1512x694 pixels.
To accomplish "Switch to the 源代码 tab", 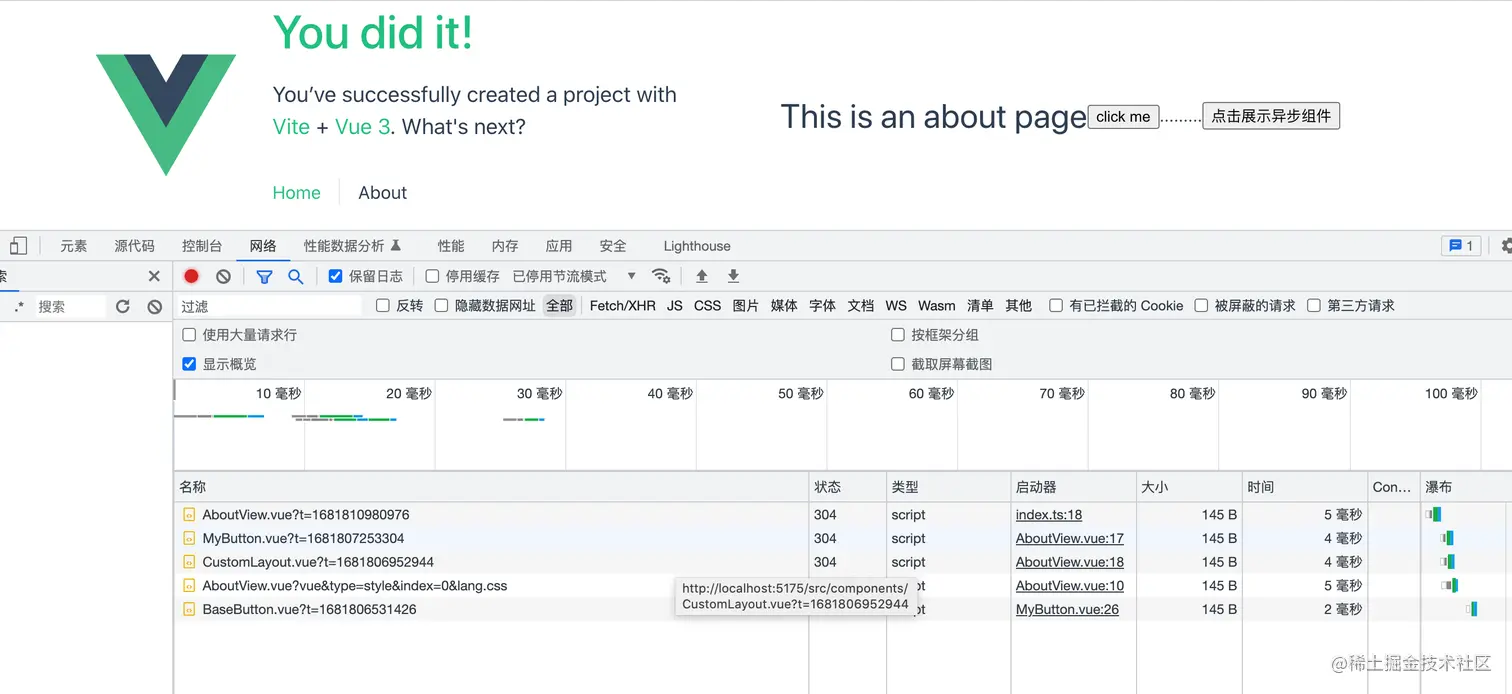I will pos(134,246).
